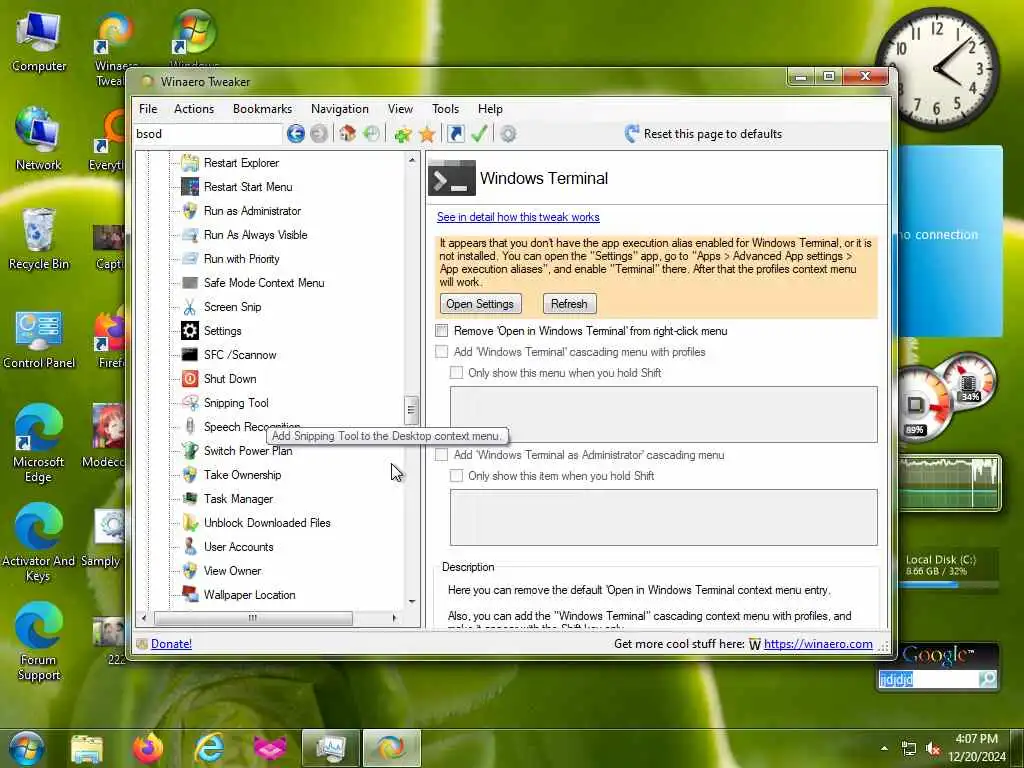Select 'Run as Administrator' in the tree
The image size is (1024, 768).
coord(252,211)
